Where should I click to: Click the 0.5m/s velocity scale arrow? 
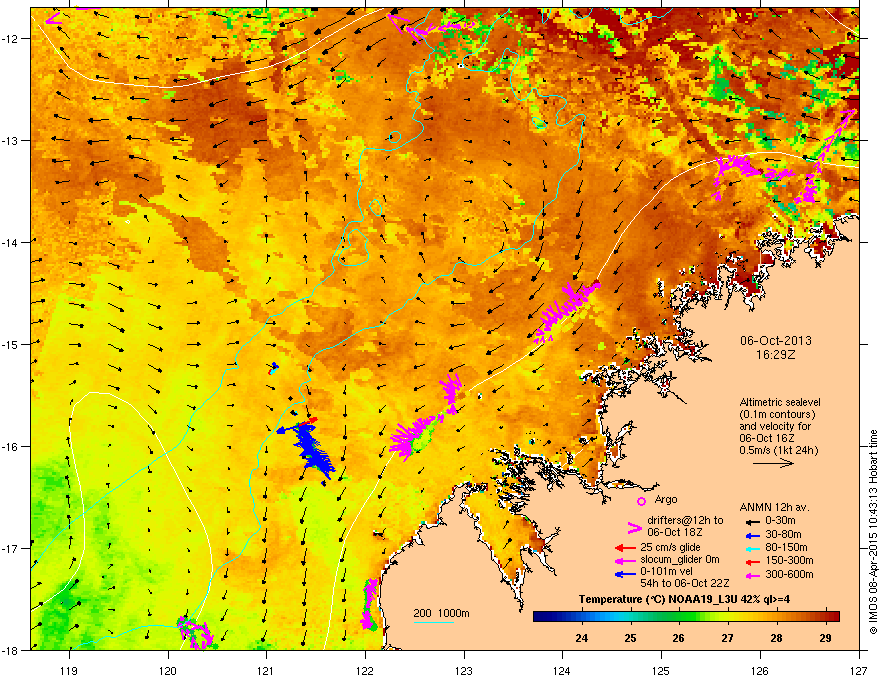tap(773, 463)
